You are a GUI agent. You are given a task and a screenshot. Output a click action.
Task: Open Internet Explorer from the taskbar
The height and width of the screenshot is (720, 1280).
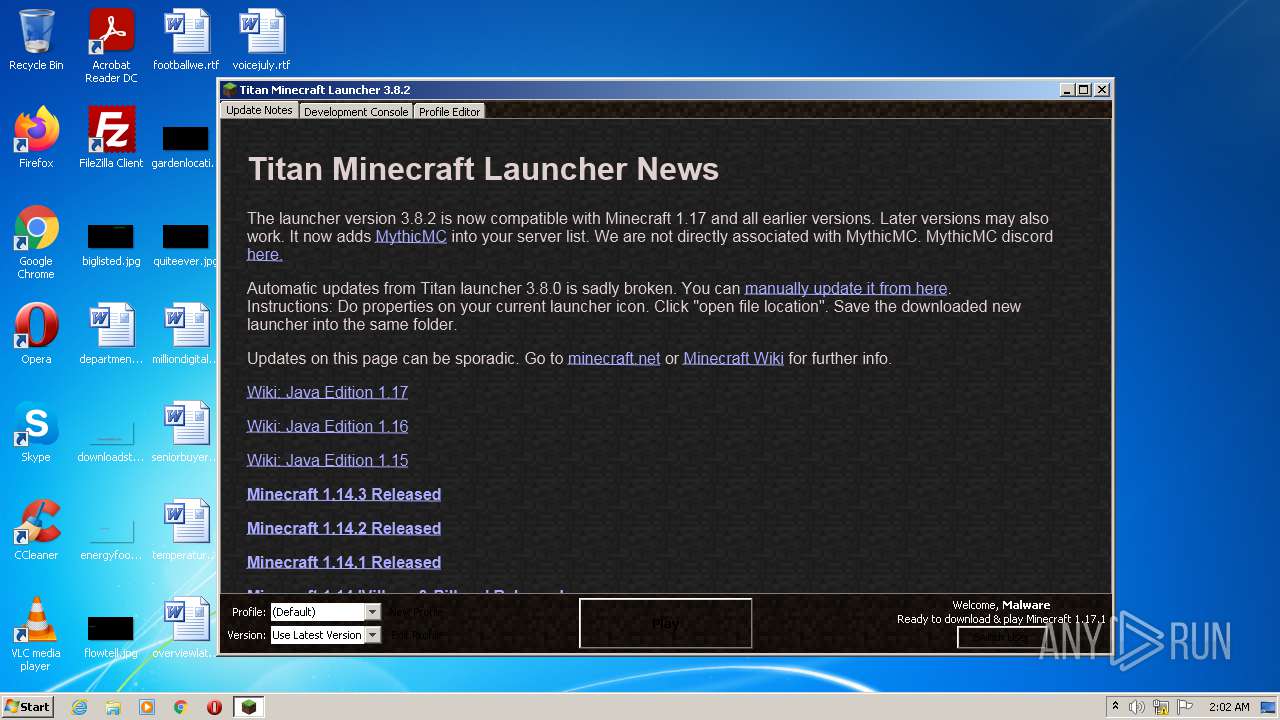tap(79, 707)
